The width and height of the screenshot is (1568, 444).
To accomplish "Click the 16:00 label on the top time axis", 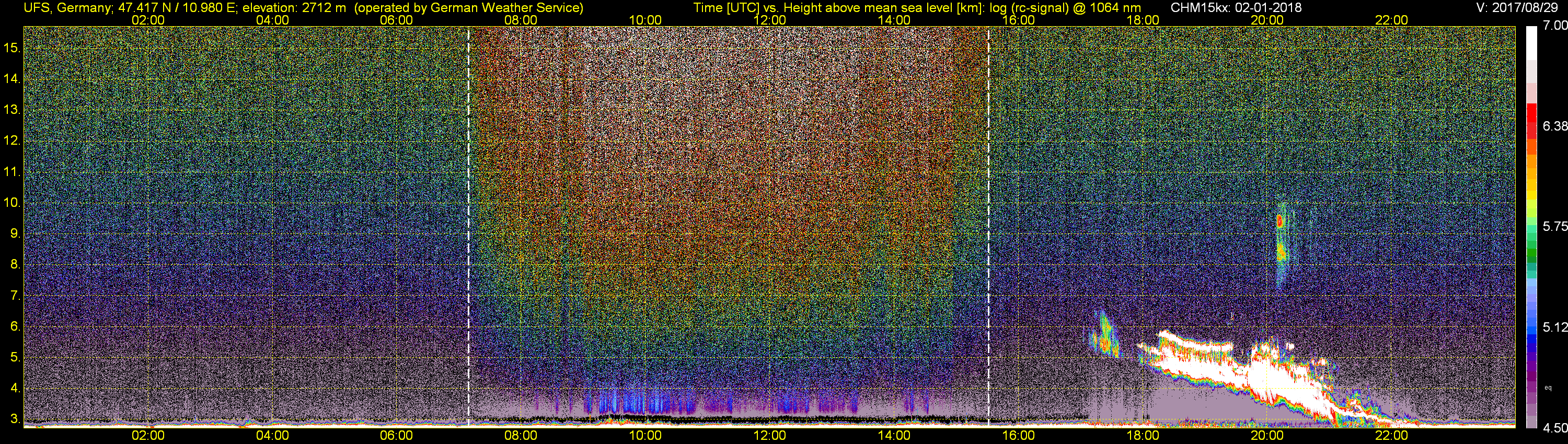I will pos(1018,20).
